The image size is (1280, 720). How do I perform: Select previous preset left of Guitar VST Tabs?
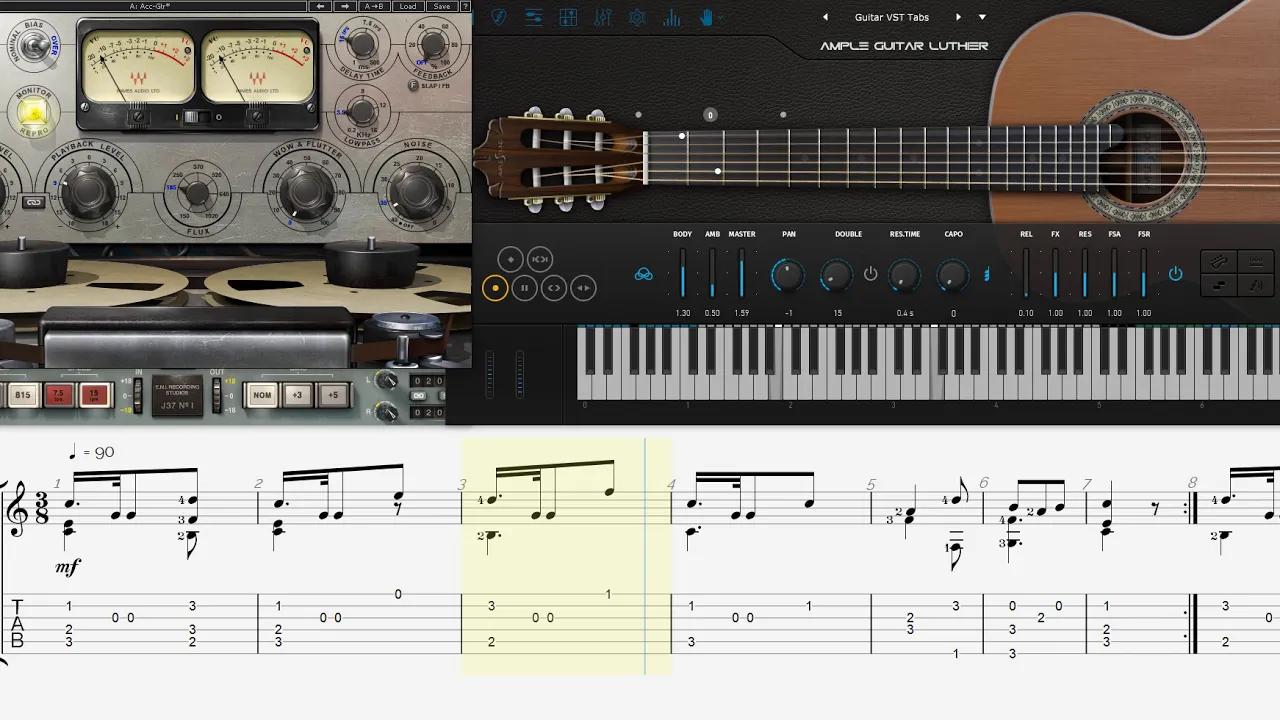[x=825, y=17]
